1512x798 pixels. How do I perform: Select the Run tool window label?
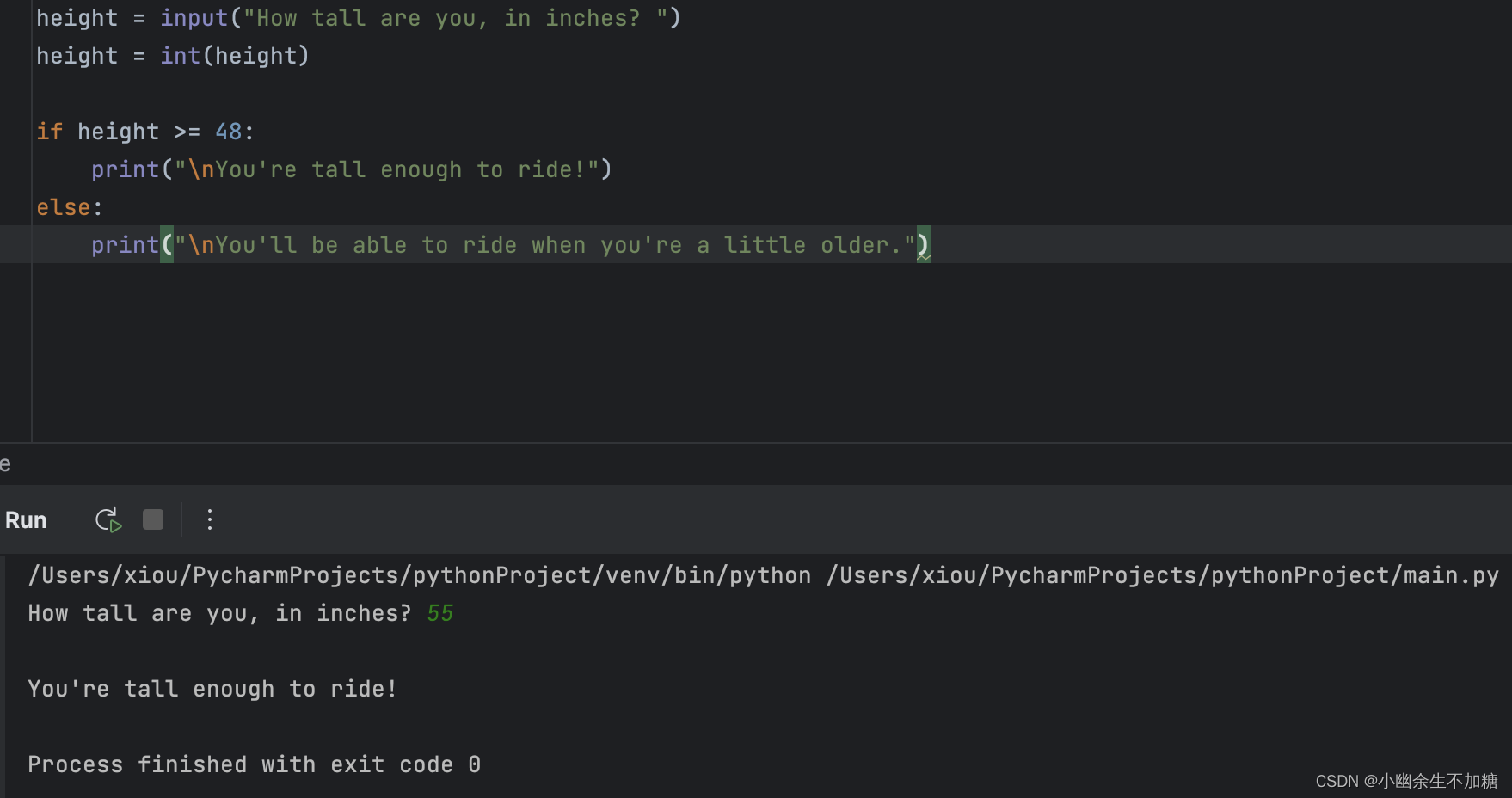pyautogui.click(x=26, y=520)
